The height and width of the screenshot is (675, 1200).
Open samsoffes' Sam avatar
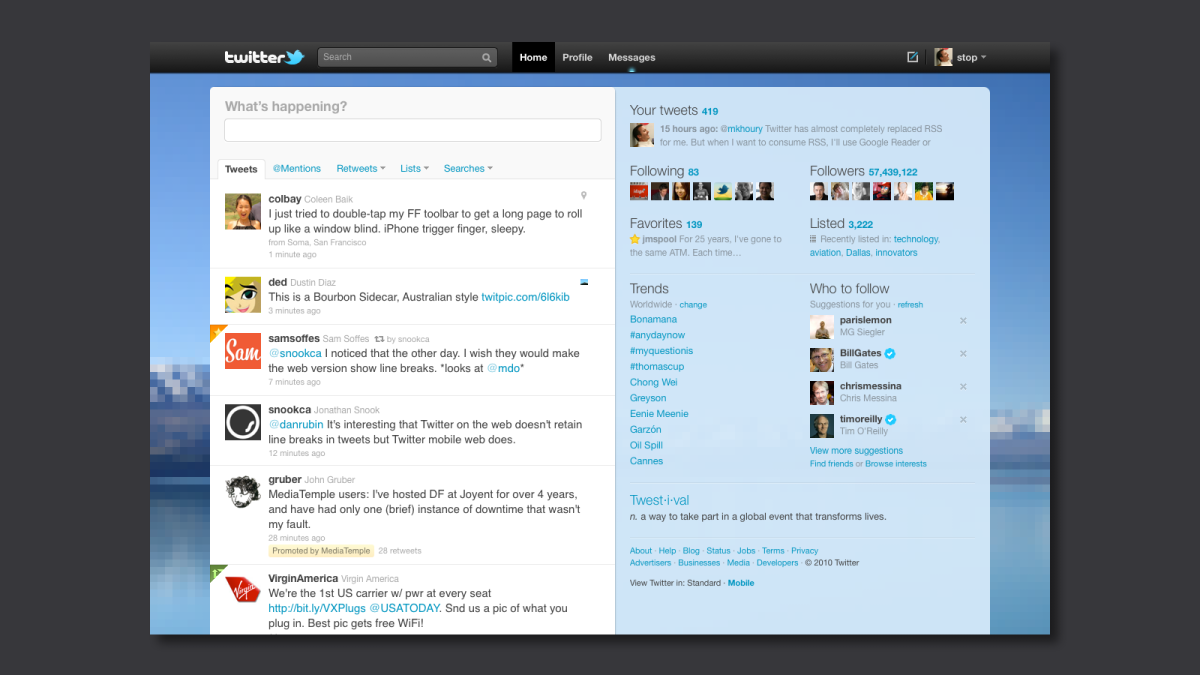point(243,351)
